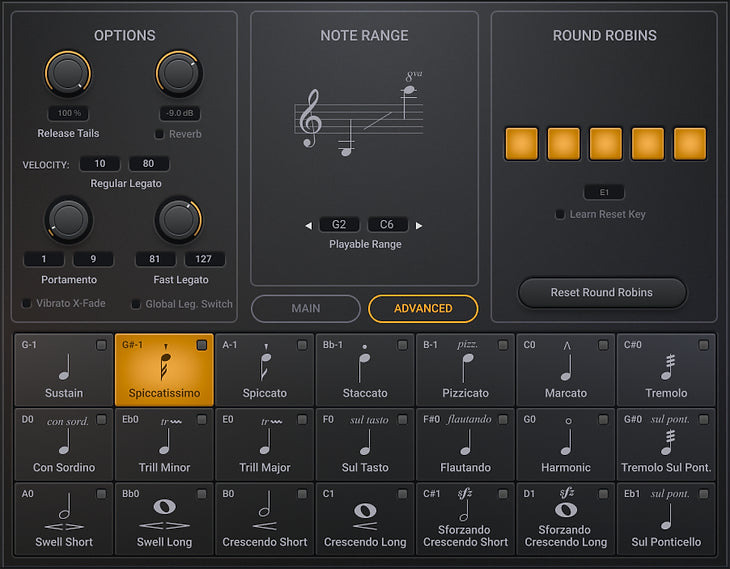Choose the Marcato articulation
Screen dimensions: 730x569
(x=566, y=370)
